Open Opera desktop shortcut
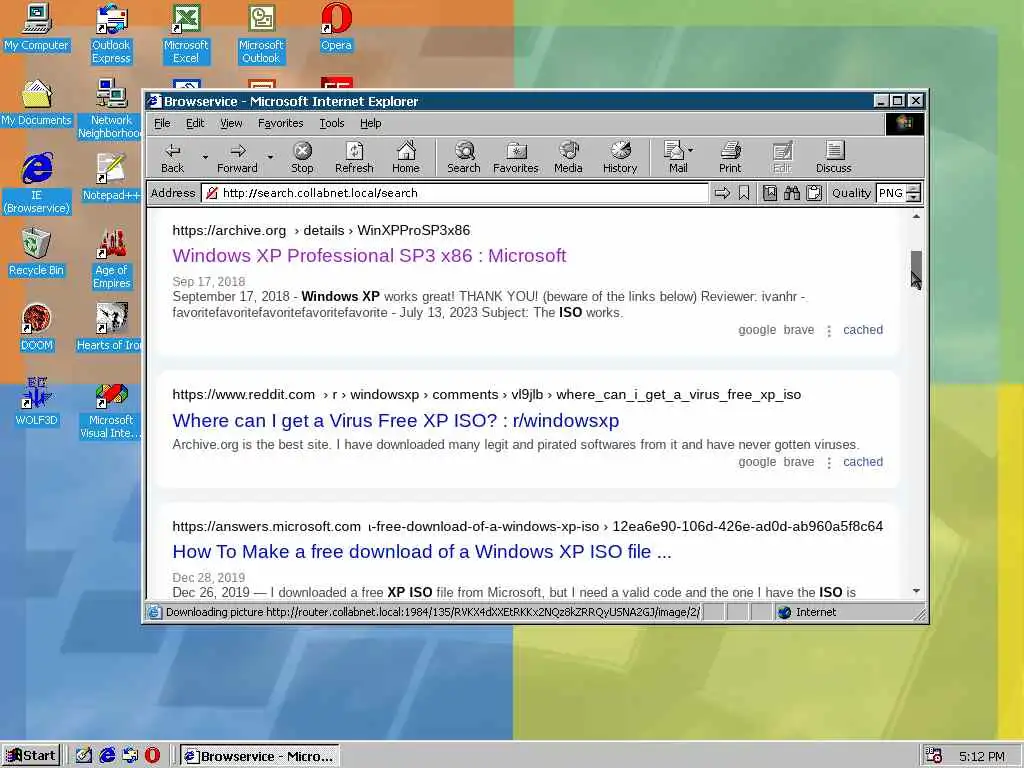Image resolution: width=1024 pixels, height=768 pixels. point(336,27)
